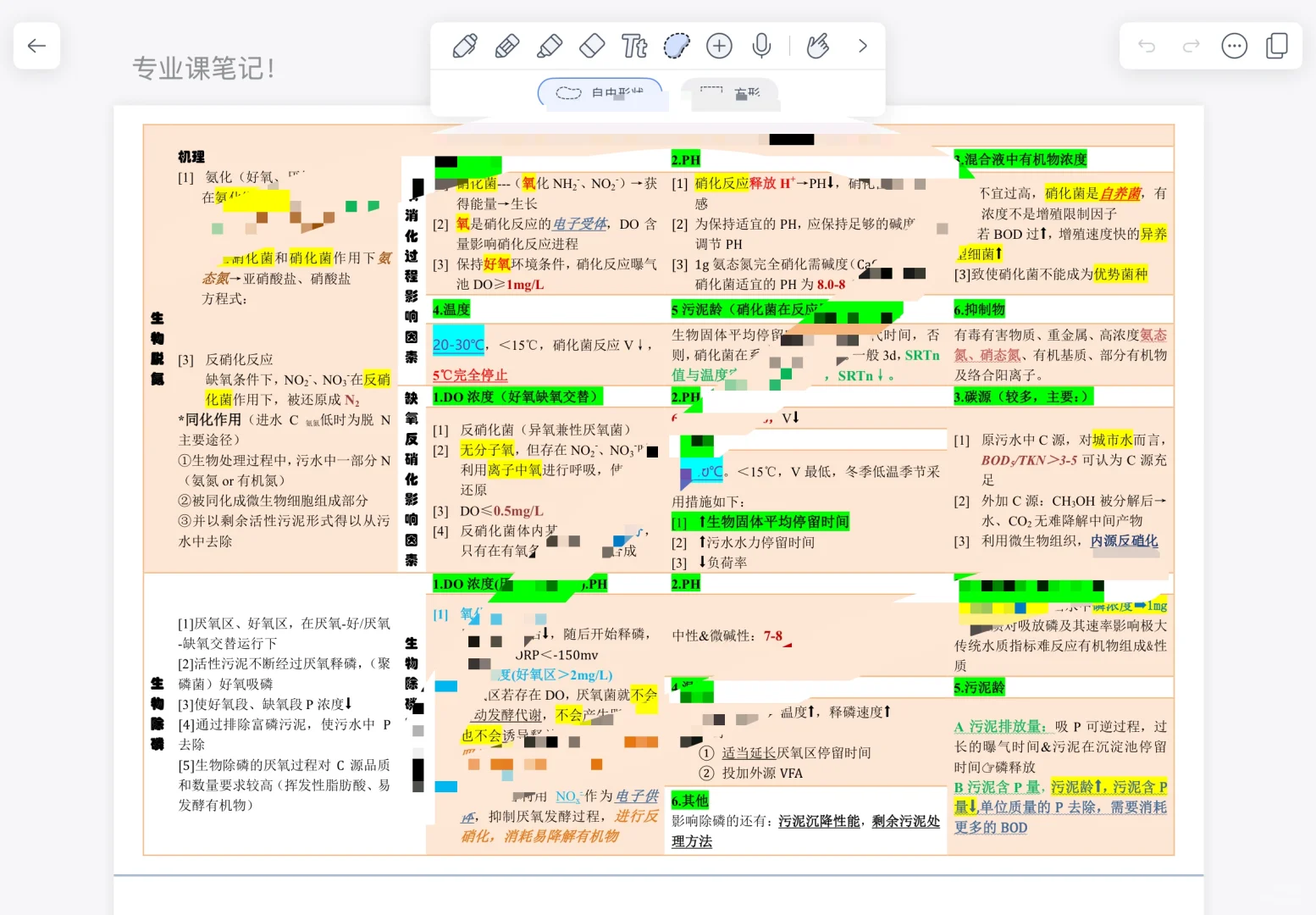The height and width of the screenshot is (915, 1316).
Task: Open the page duplicate/overview icon top right
Action: click(1276, 46)
